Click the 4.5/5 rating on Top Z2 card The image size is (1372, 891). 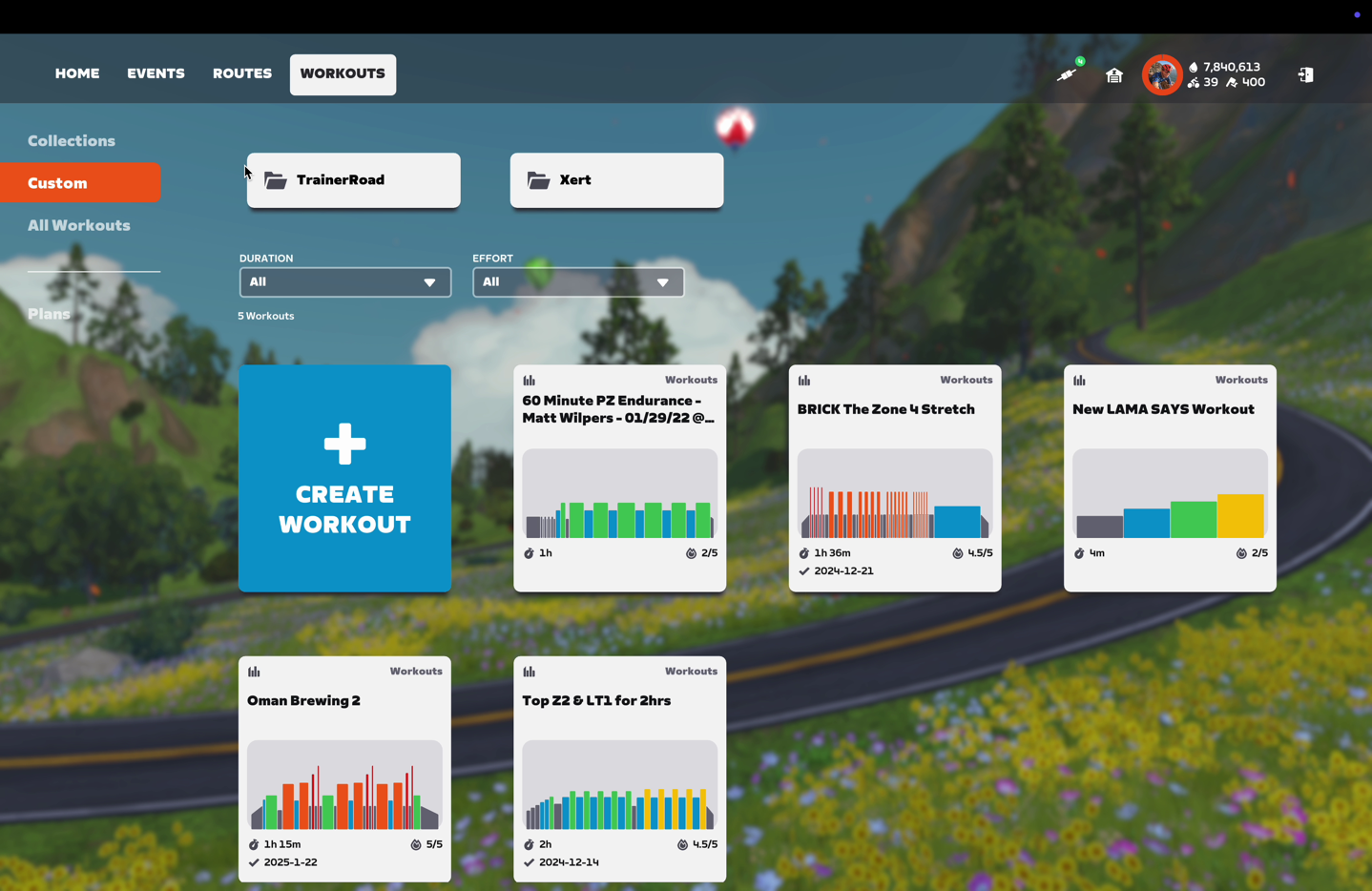705,844
